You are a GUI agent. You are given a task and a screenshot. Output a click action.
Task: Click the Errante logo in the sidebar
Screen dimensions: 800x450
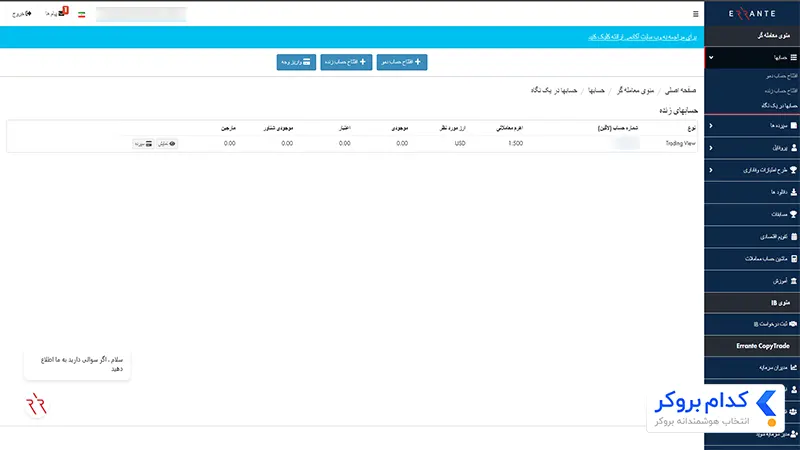[752, 14]
